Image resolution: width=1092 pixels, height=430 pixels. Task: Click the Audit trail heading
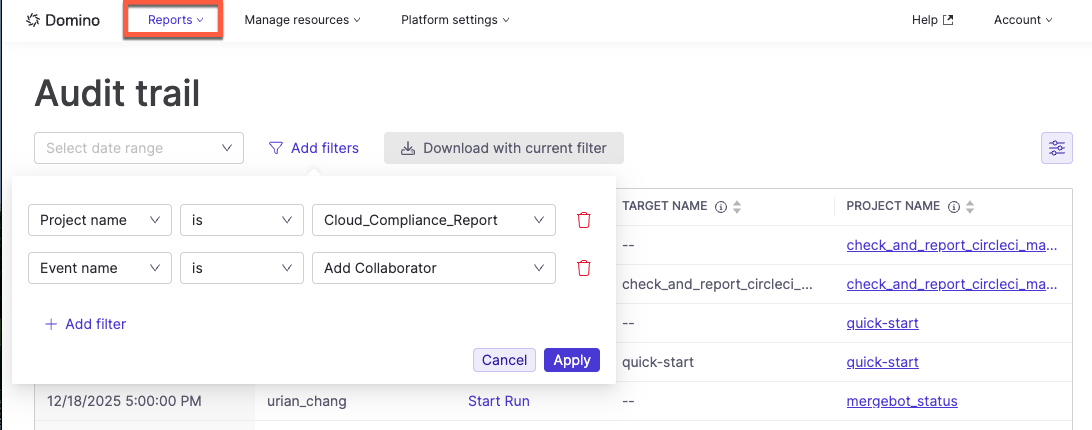pos(117,93)
